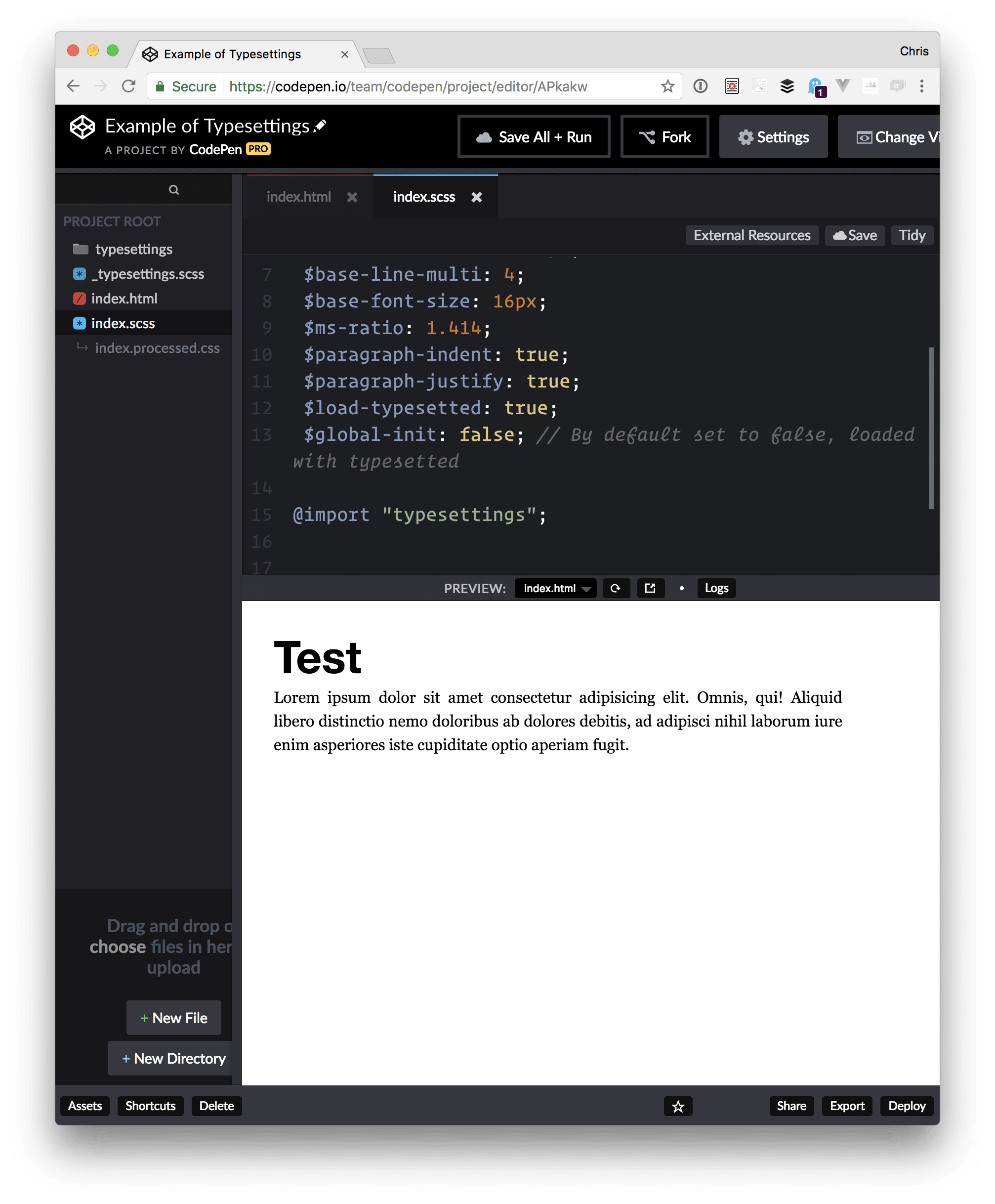
Task: Open the preview file index.html dropdown
Action: tap(555, 588)
